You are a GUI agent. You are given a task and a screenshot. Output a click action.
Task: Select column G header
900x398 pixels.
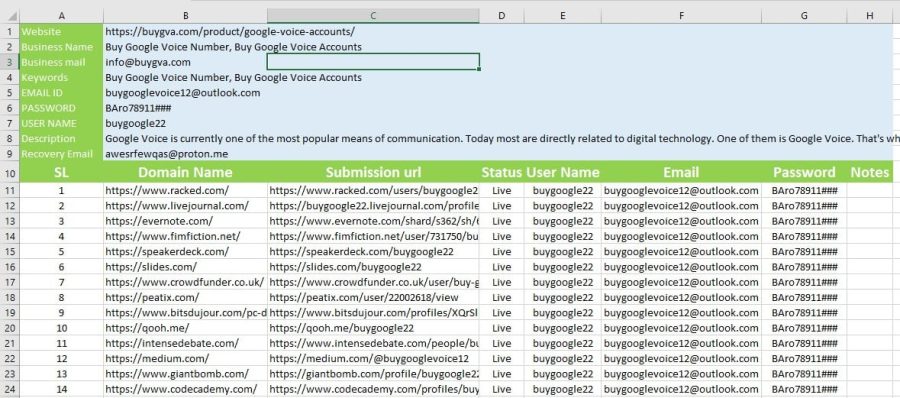coord(804,16)
